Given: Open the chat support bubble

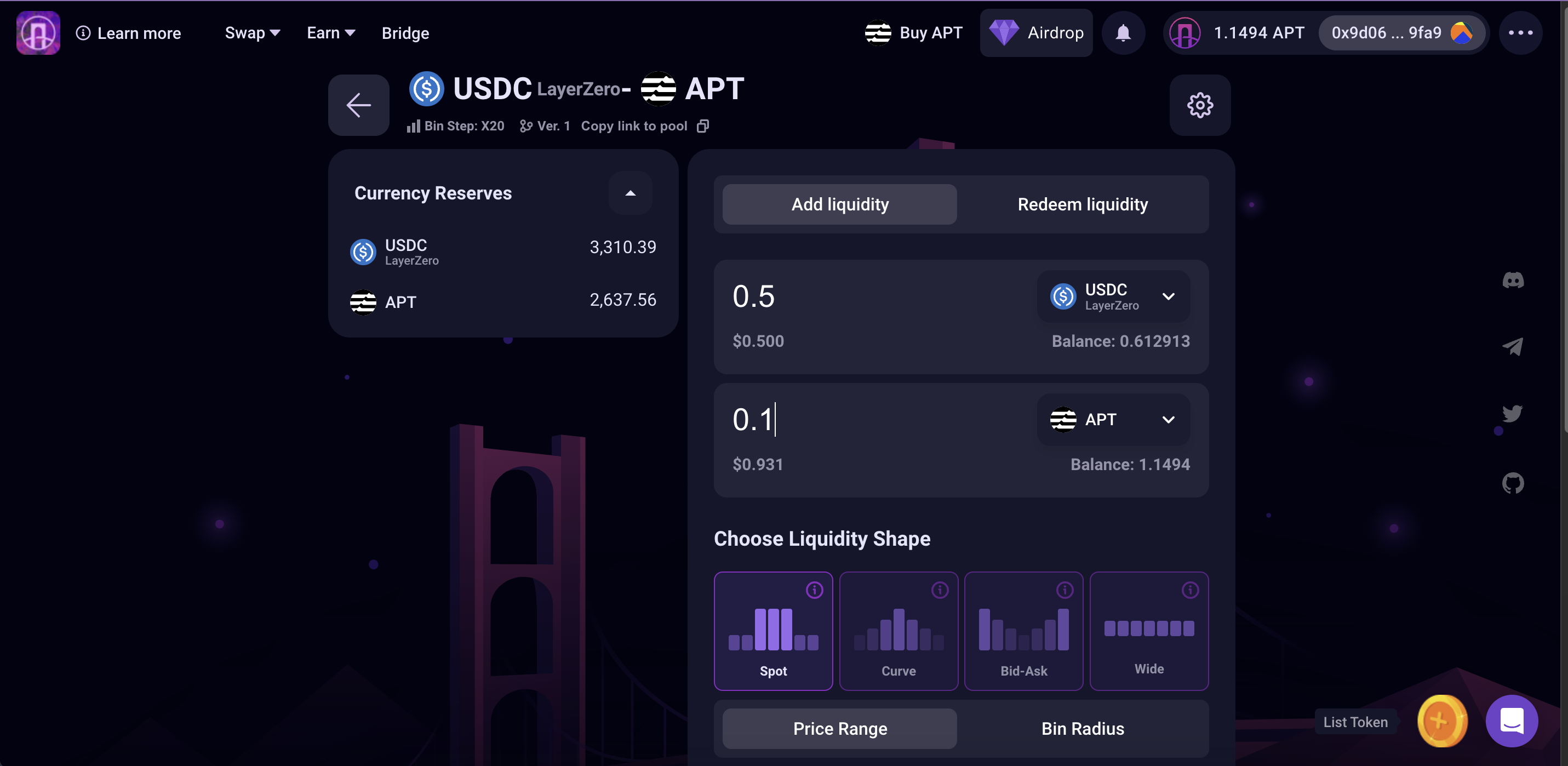Looking at the screenshot, I should click(x=1512, y=721).
